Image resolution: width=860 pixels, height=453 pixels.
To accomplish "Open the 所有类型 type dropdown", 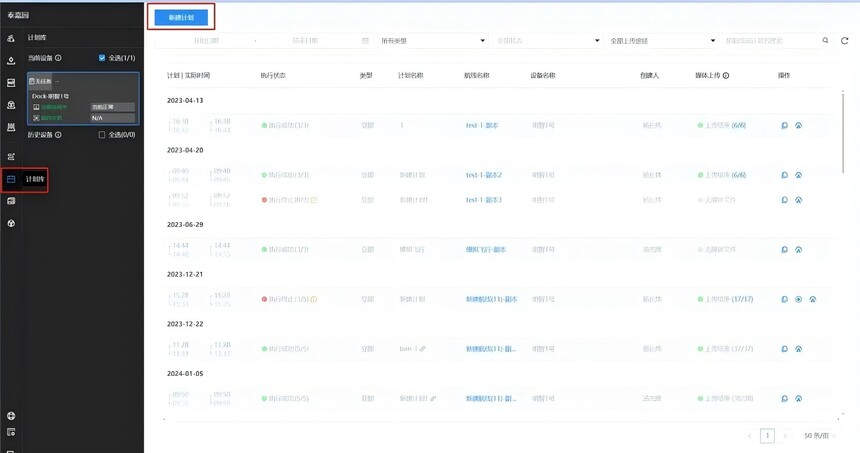I will 433,41.
